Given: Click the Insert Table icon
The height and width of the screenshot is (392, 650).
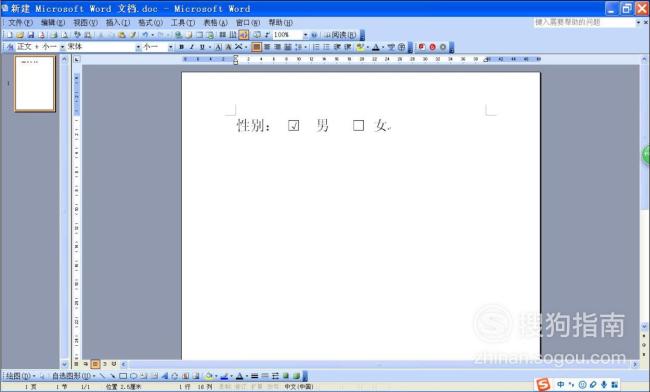Looking at the screenshot, I should pos(200,35).
